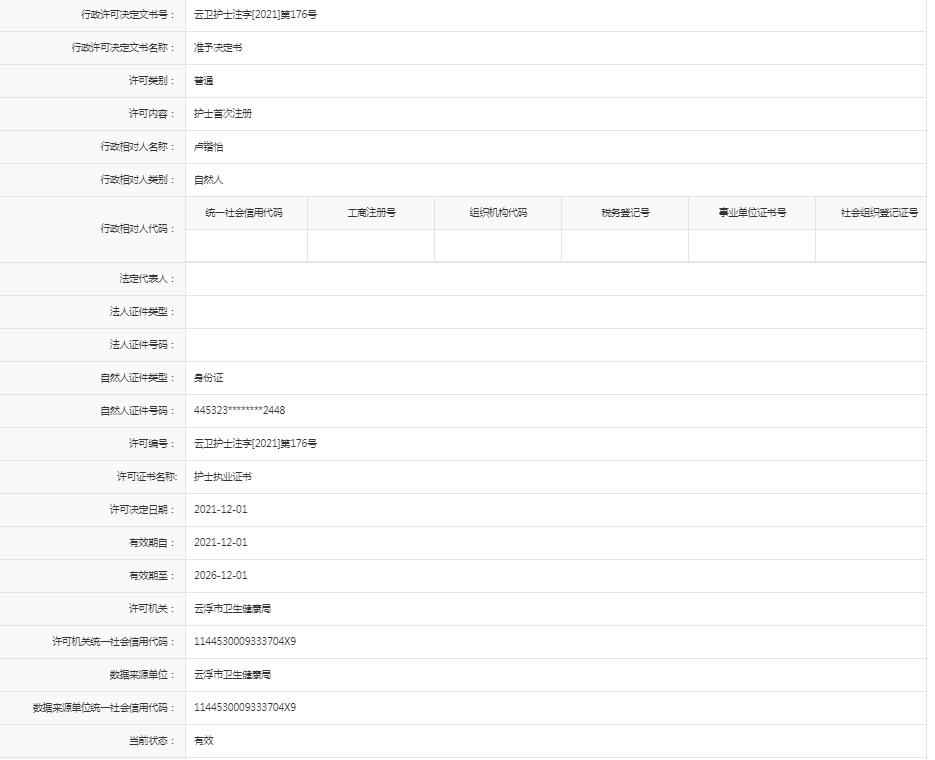Select the expiry date 2026-12-01
The width and height of the screenshot is (935, 760).
tap(216, 575)
